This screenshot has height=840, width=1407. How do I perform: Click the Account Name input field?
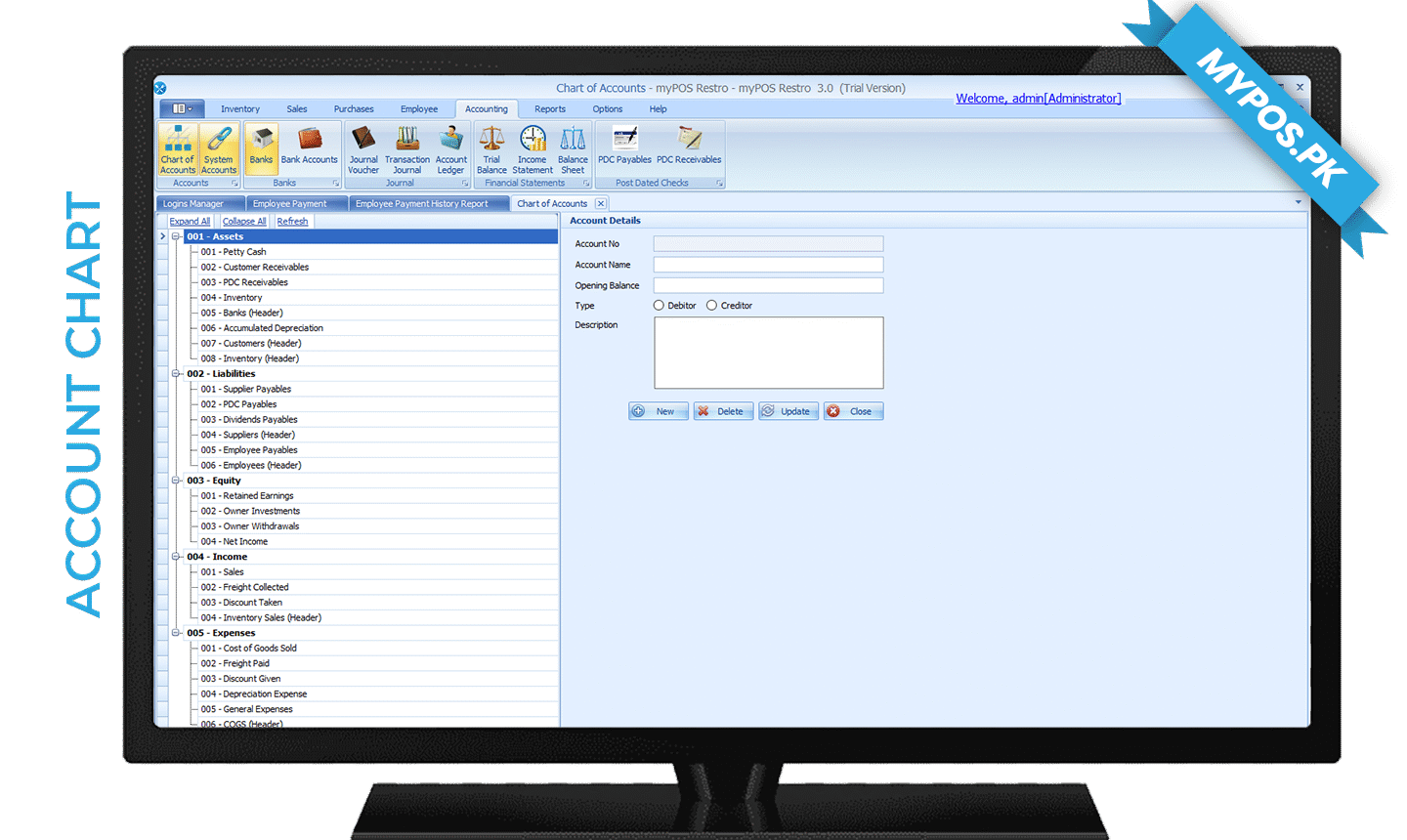[x=768, y=265]
